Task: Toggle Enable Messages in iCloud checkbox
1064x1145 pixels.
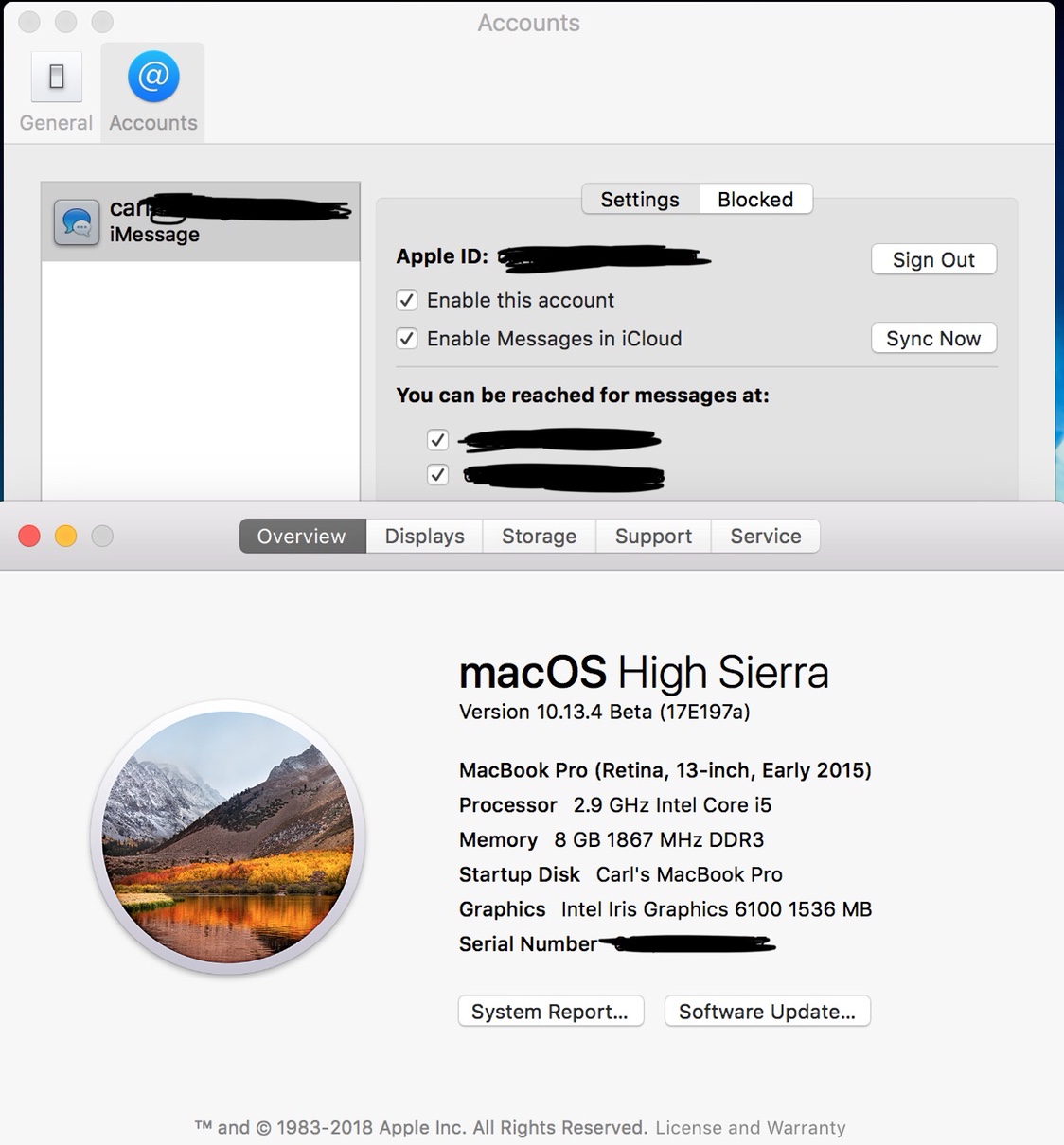Action: 407,339
